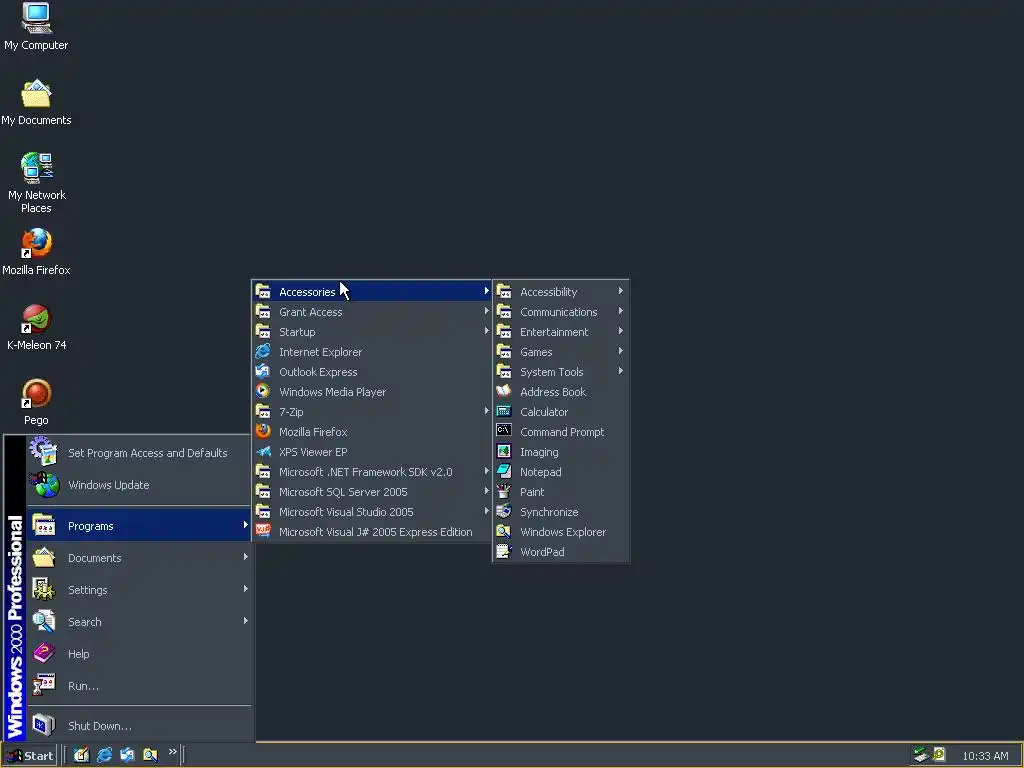This screenshot has height=768, width=1024.
Task: Select the highlighted Accessories menu entry
Action: point(372,291)
